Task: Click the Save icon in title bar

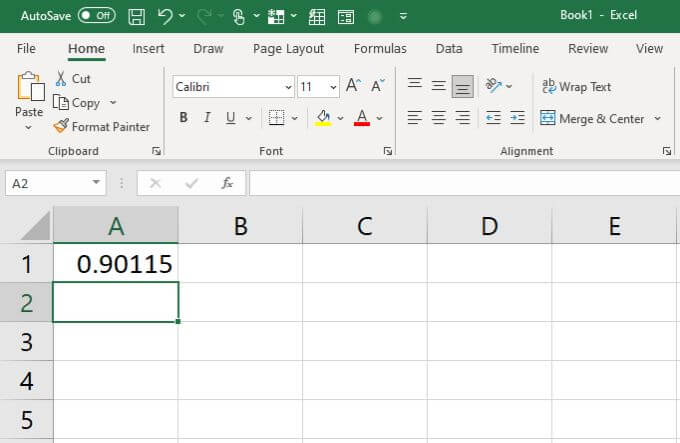Action: tap(137, 17)
